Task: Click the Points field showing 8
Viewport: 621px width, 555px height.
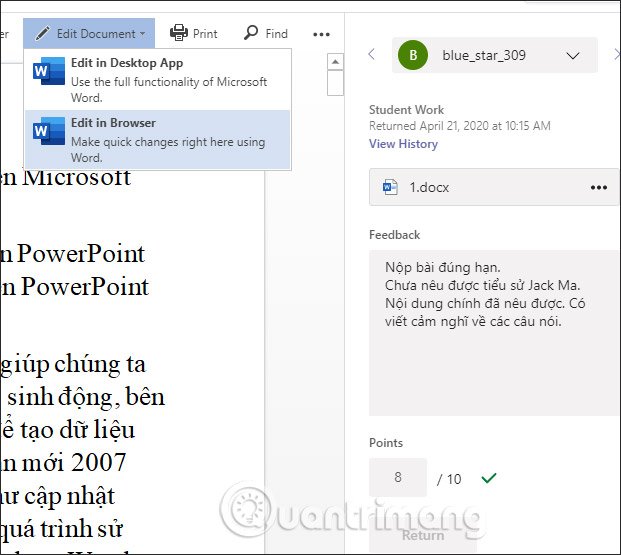Action: pyautogui.click(x=398, y=477)
